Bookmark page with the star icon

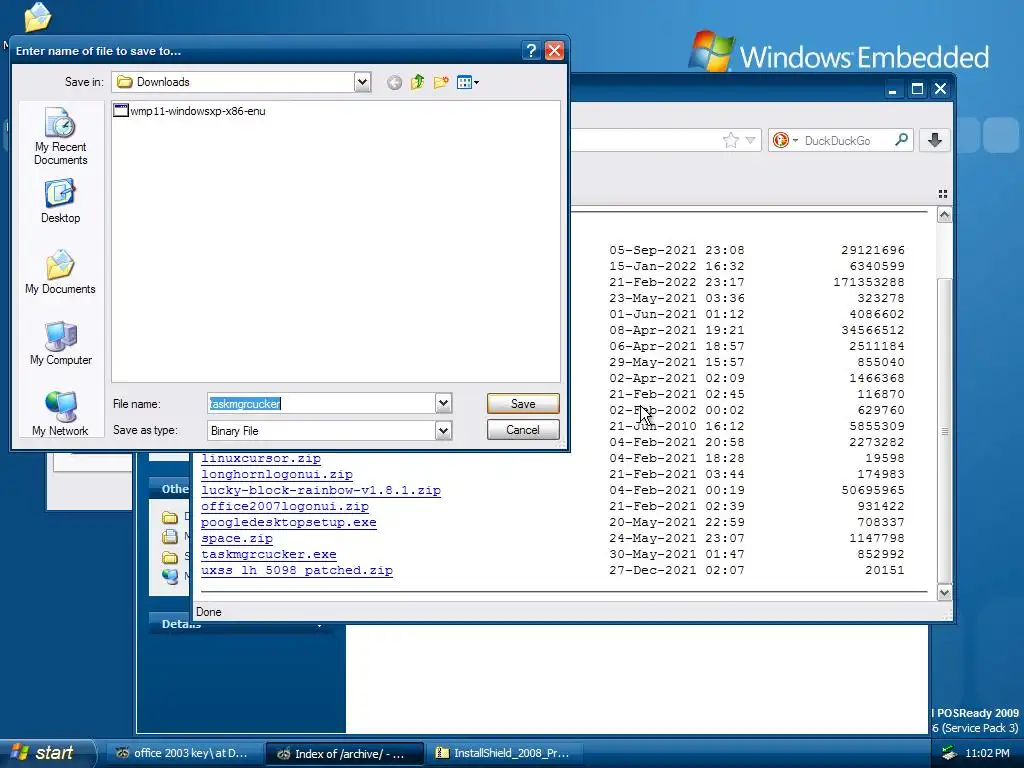click(x=731, y=140)
